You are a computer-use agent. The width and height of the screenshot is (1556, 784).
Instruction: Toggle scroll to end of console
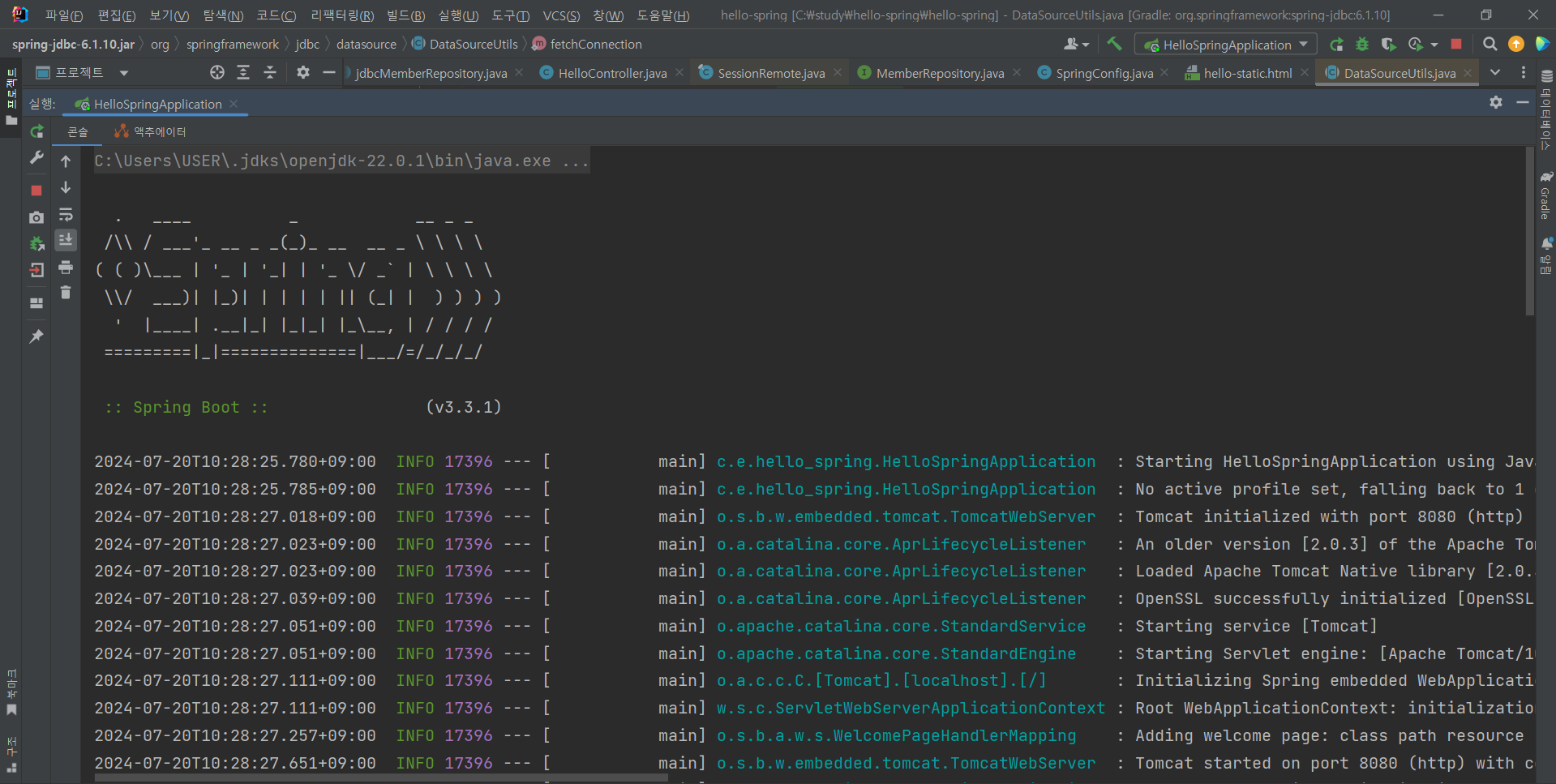(x=66, y=240)
